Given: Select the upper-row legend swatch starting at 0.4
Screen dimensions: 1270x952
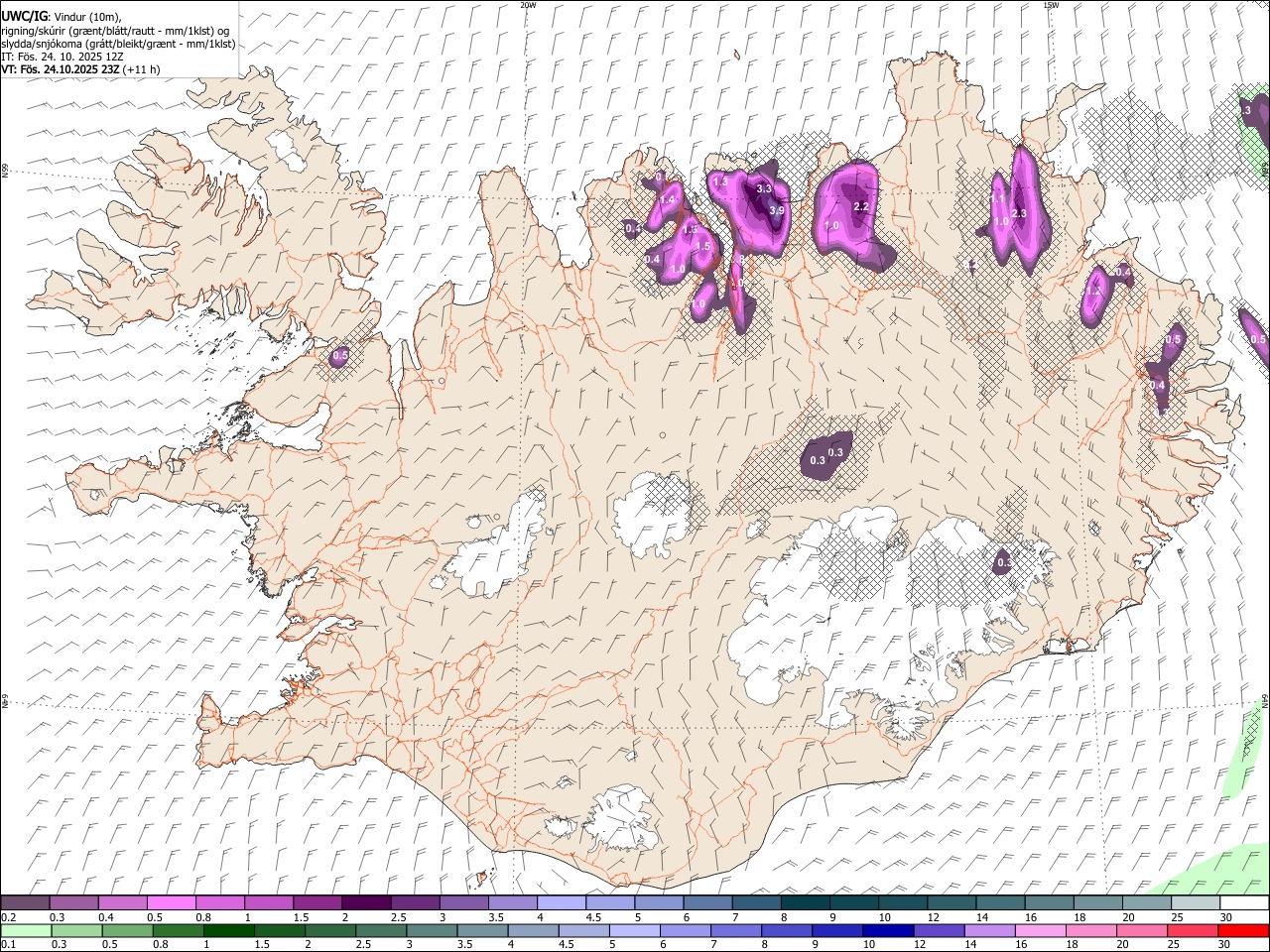Looking at the screenshot, I should [122, 903].
